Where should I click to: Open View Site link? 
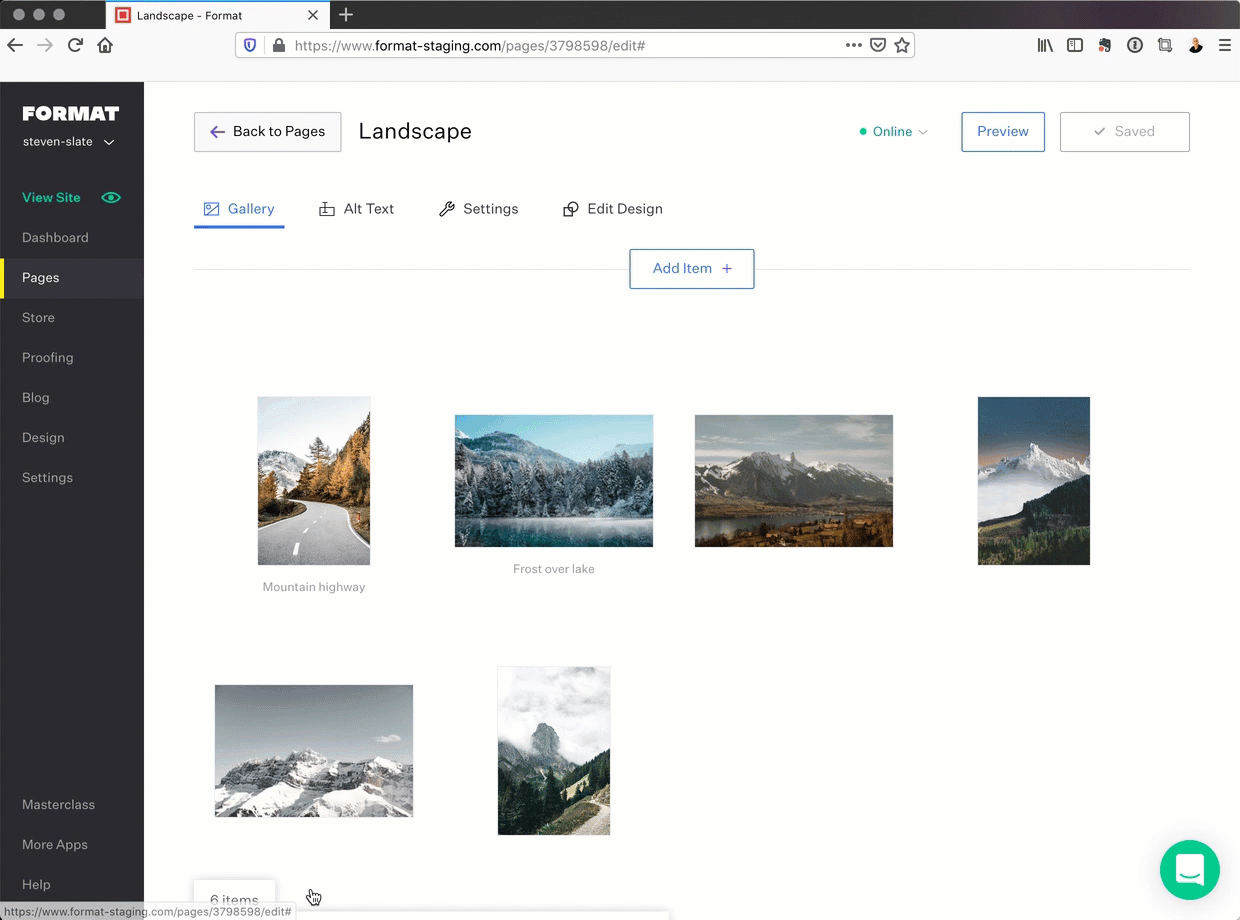[x=51, y=197]
